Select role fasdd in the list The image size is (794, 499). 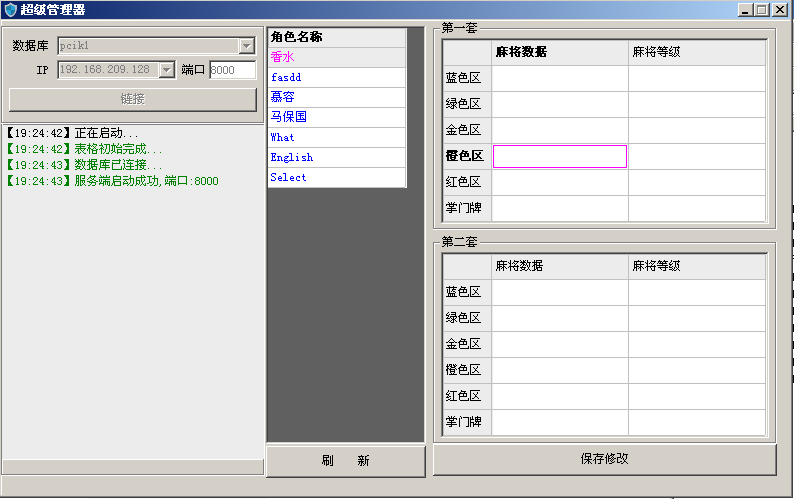point(336,77)
